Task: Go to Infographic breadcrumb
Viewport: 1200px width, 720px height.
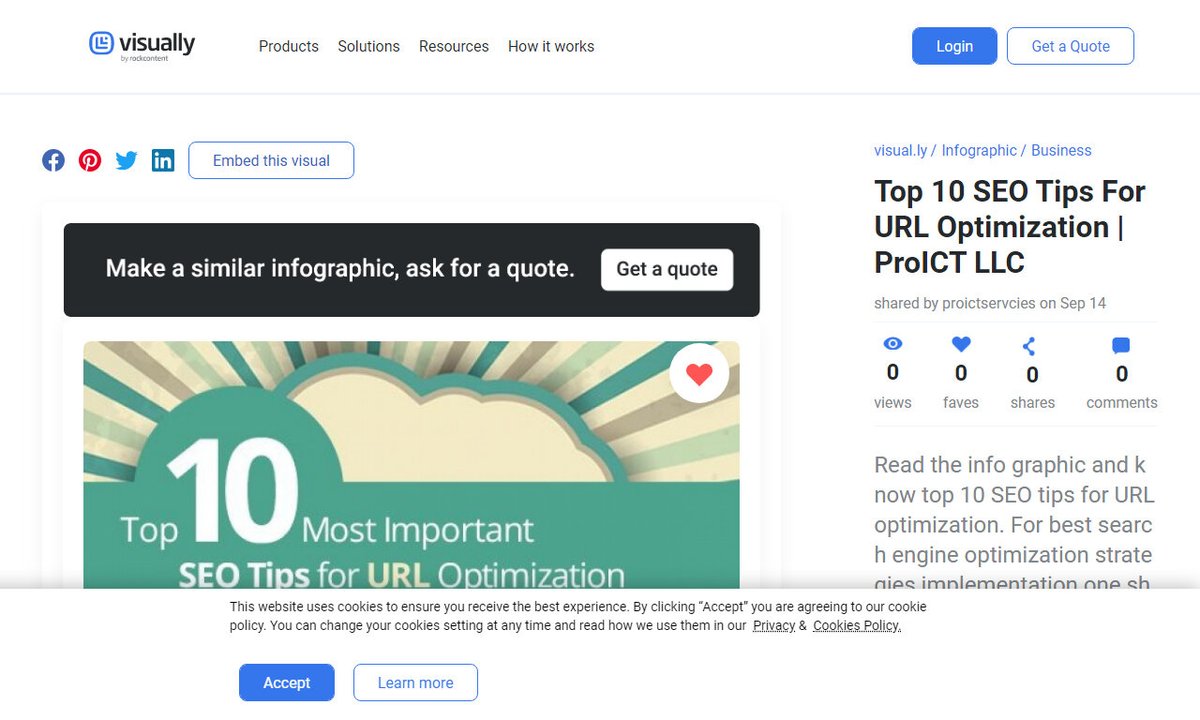Action: tap(979, 150)
